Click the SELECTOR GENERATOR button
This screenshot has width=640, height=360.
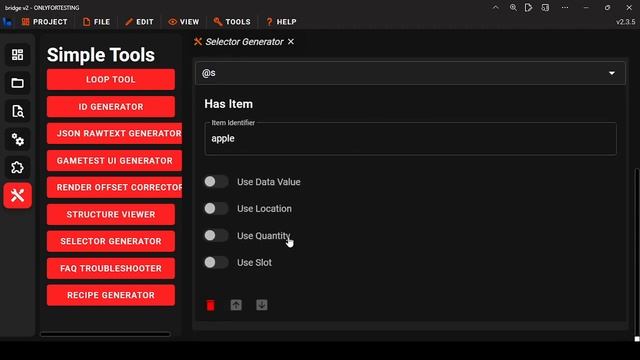(111, 241)
